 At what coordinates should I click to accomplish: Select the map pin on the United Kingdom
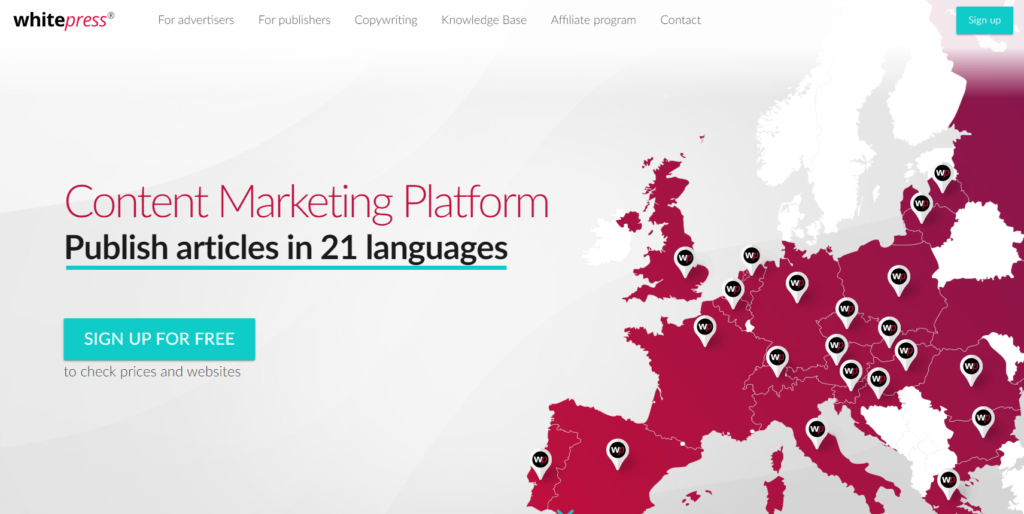tap(684, 262)
